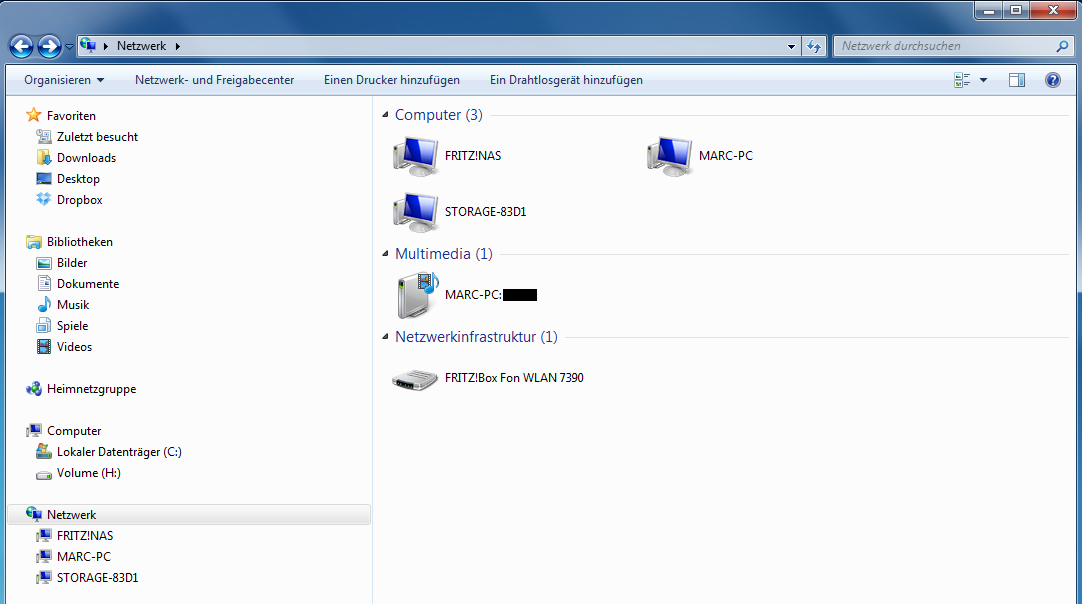Select Lokaler Datenträger (C:) in sidebar

119,452
